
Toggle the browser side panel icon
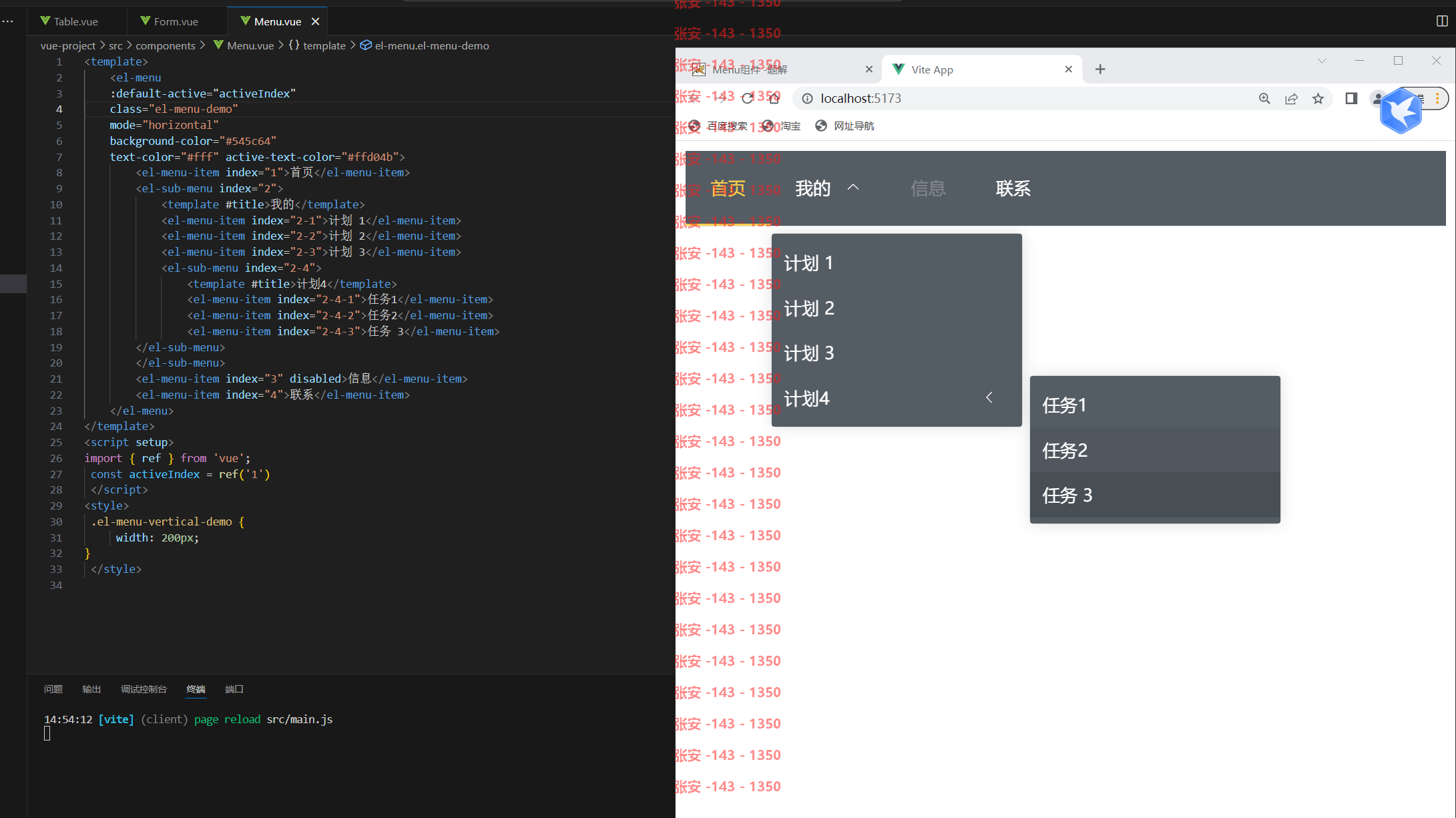1351,99
